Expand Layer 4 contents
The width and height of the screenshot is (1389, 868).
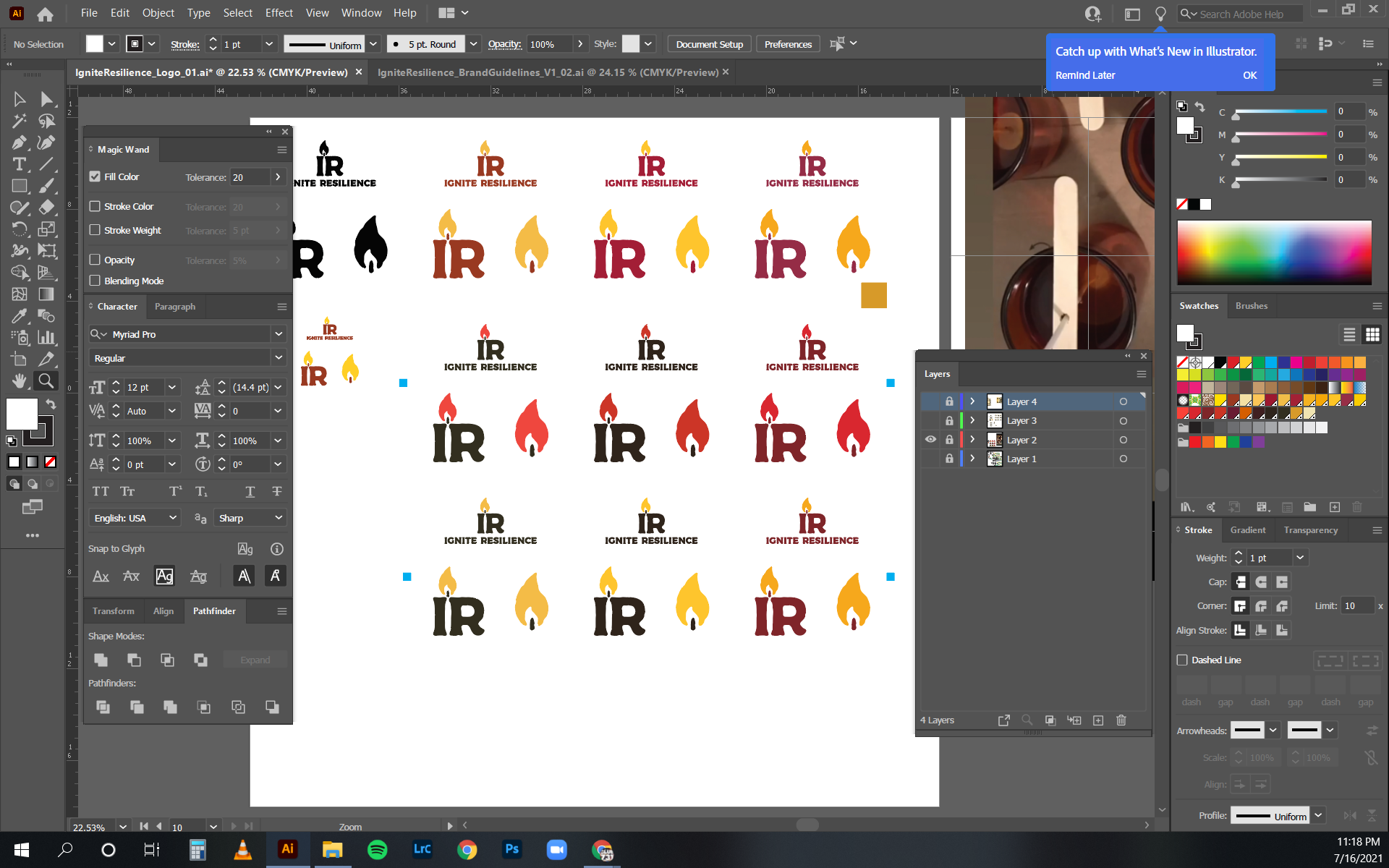(972, 401)
